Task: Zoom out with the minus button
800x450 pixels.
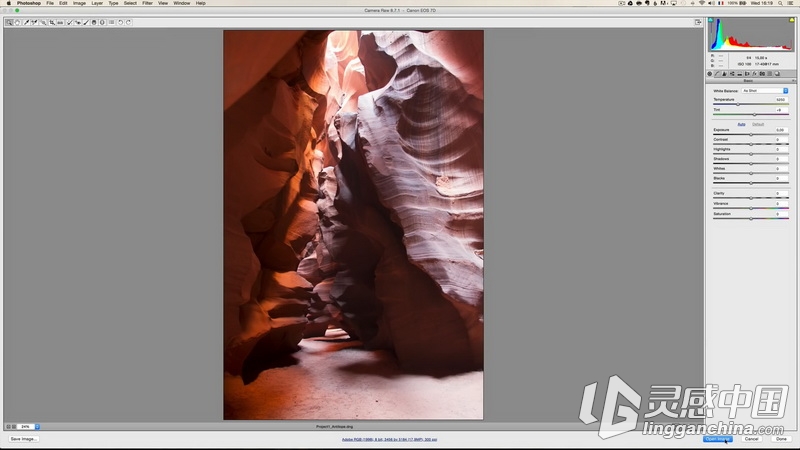Action: 8,427
